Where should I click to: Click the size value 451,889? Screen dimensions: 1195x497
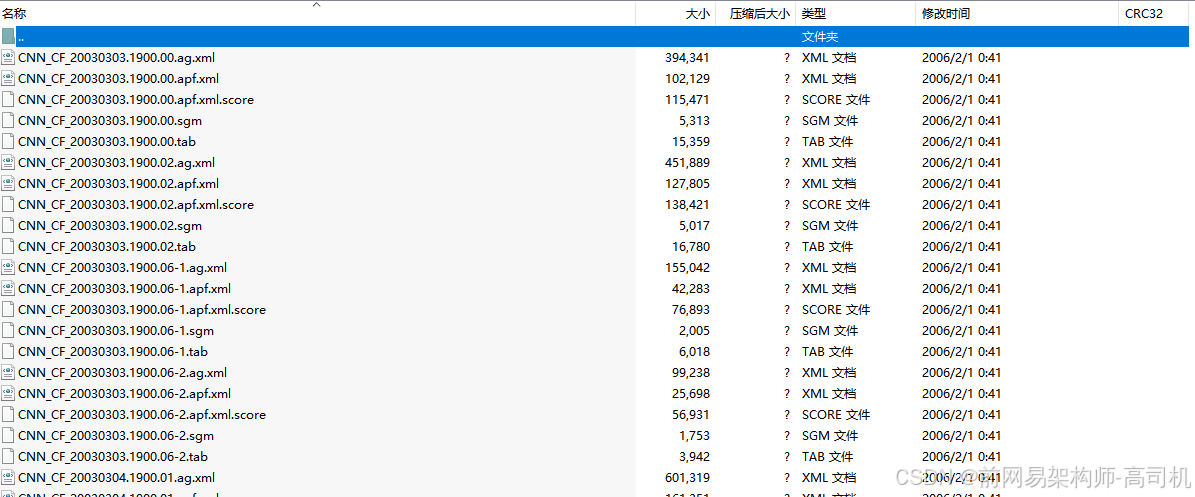[x=688, y=162]
